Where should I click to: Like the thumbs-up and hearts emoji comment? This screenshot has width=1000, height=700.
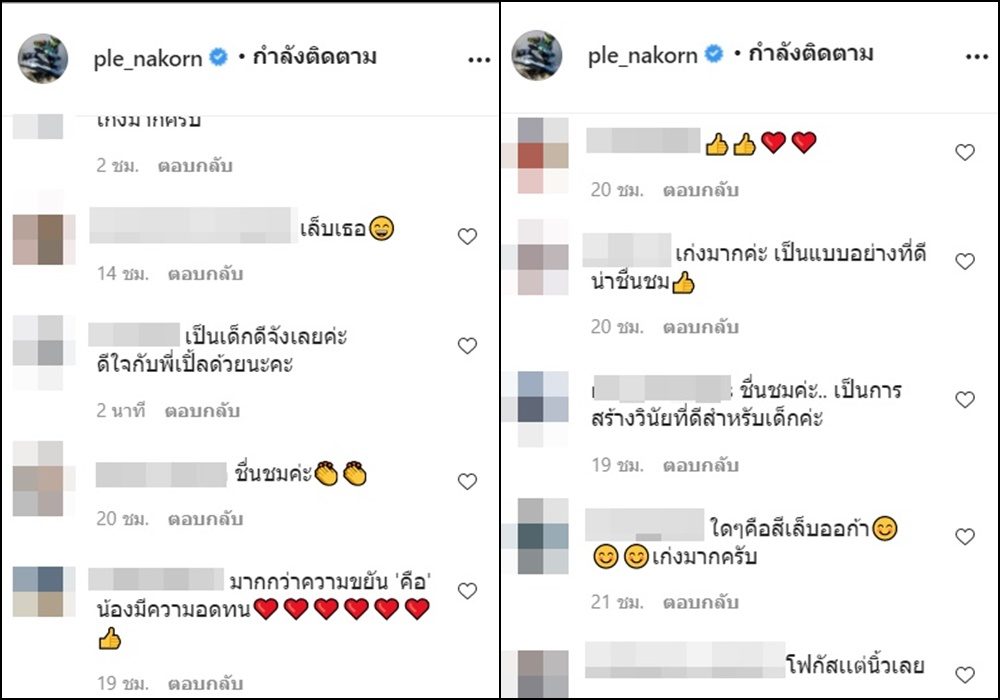pyautogui.click(x=965, y=152)
